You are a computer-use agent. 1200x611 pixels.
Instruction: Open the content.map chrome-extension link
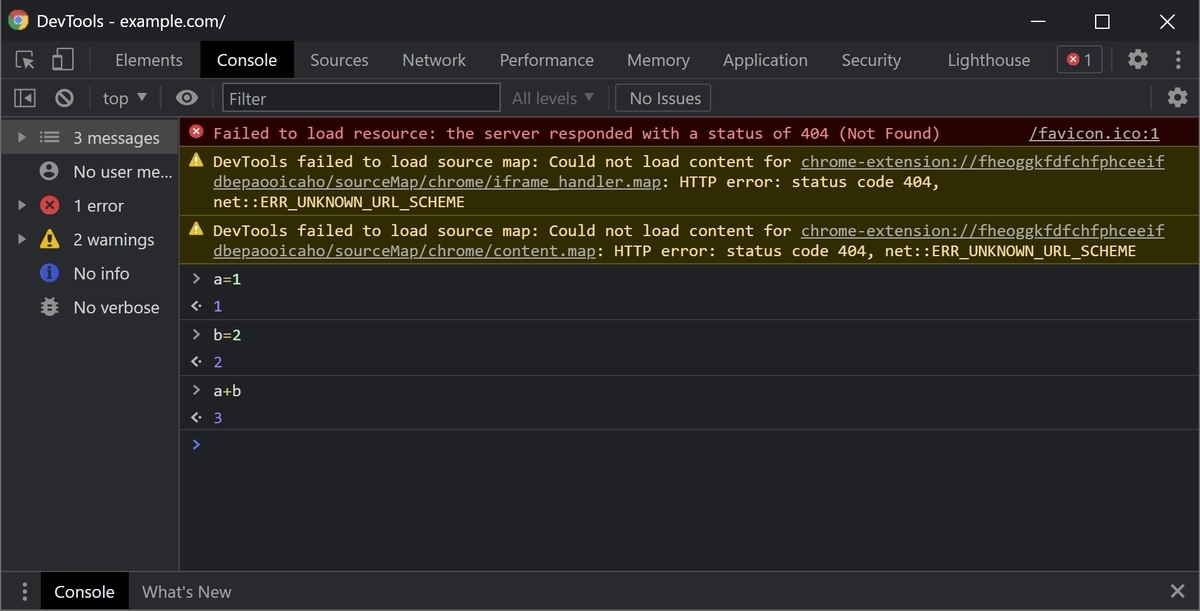[689, 240]
